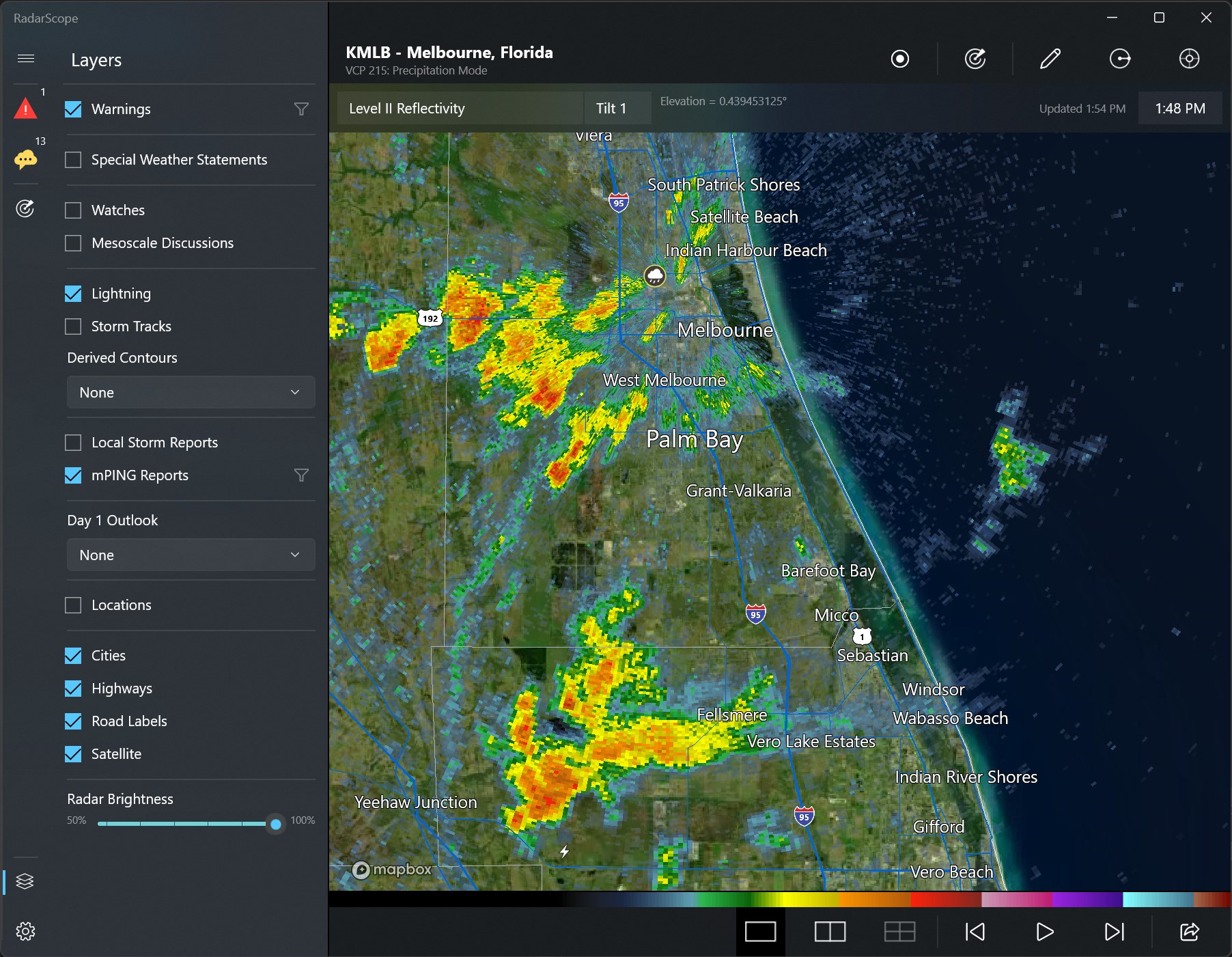Open the Derived Contours dropdown
The width and height of the screenshot is (1232, 957).
coord(191,392)
